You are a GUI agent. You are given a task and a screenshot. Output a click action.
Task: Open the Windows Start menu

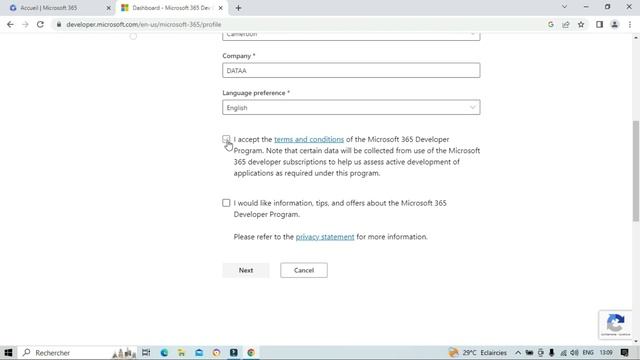pyautogui.click(x=8, y=353)
